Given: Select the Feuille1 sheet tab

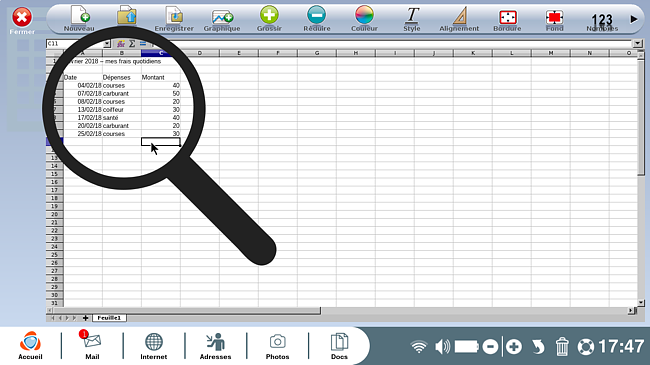Looking at the screenshot, I should tap(109, 318).
